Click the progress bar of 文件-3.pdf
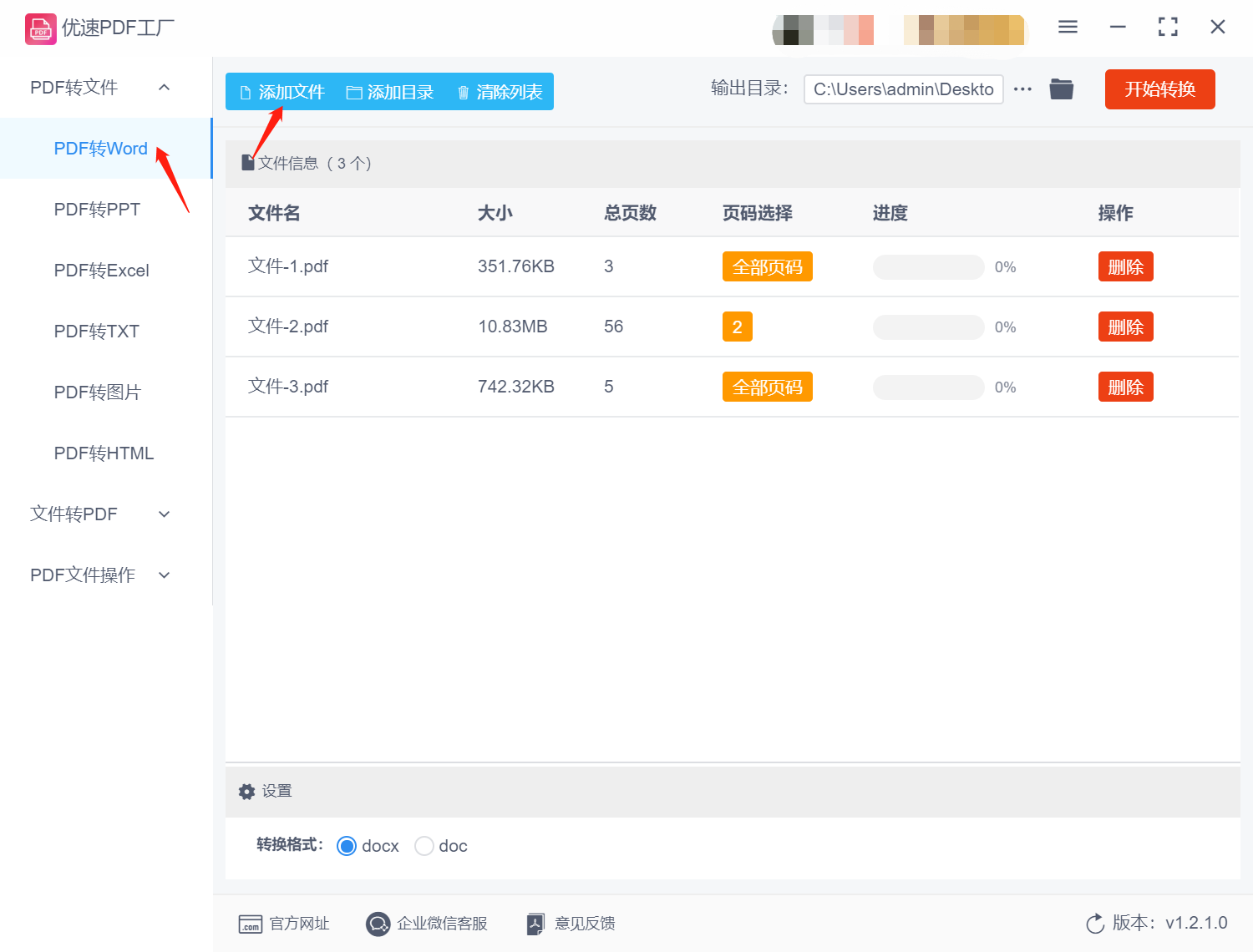 click(928, 387)
